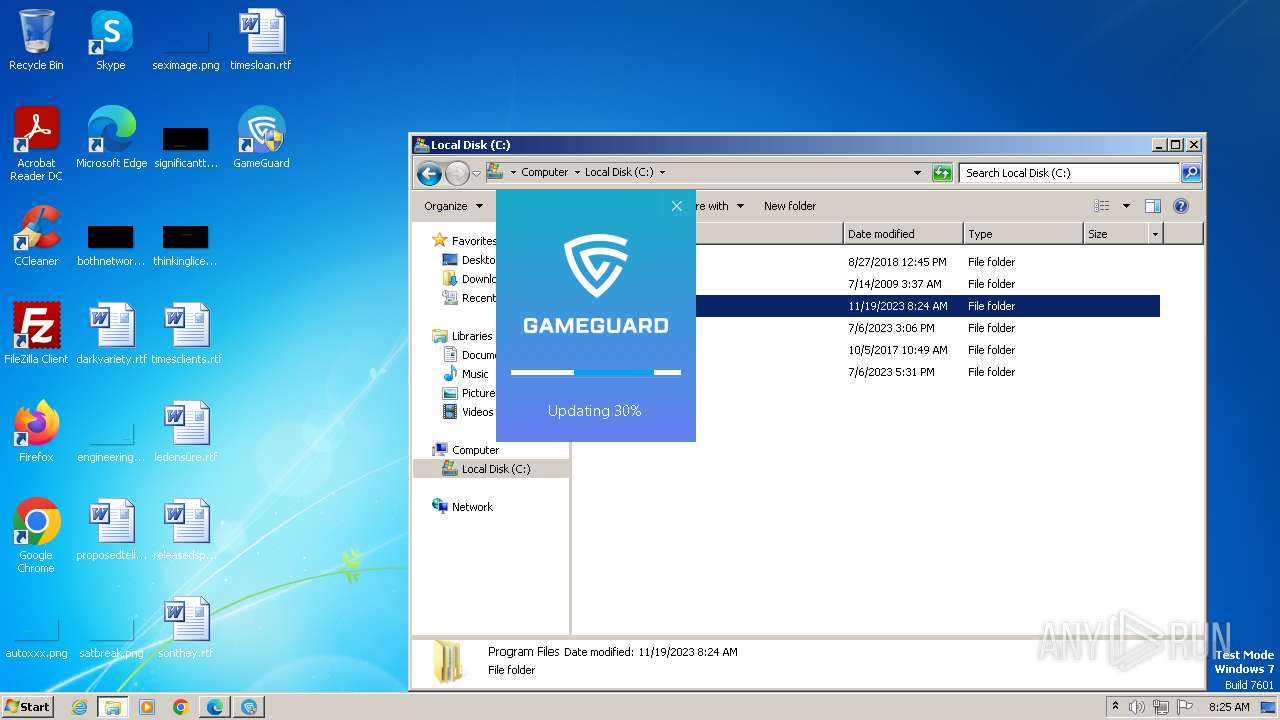The image size is (1280, 720).
Task: Click the search magnifier in Explorer
Action: point(1190,173)
